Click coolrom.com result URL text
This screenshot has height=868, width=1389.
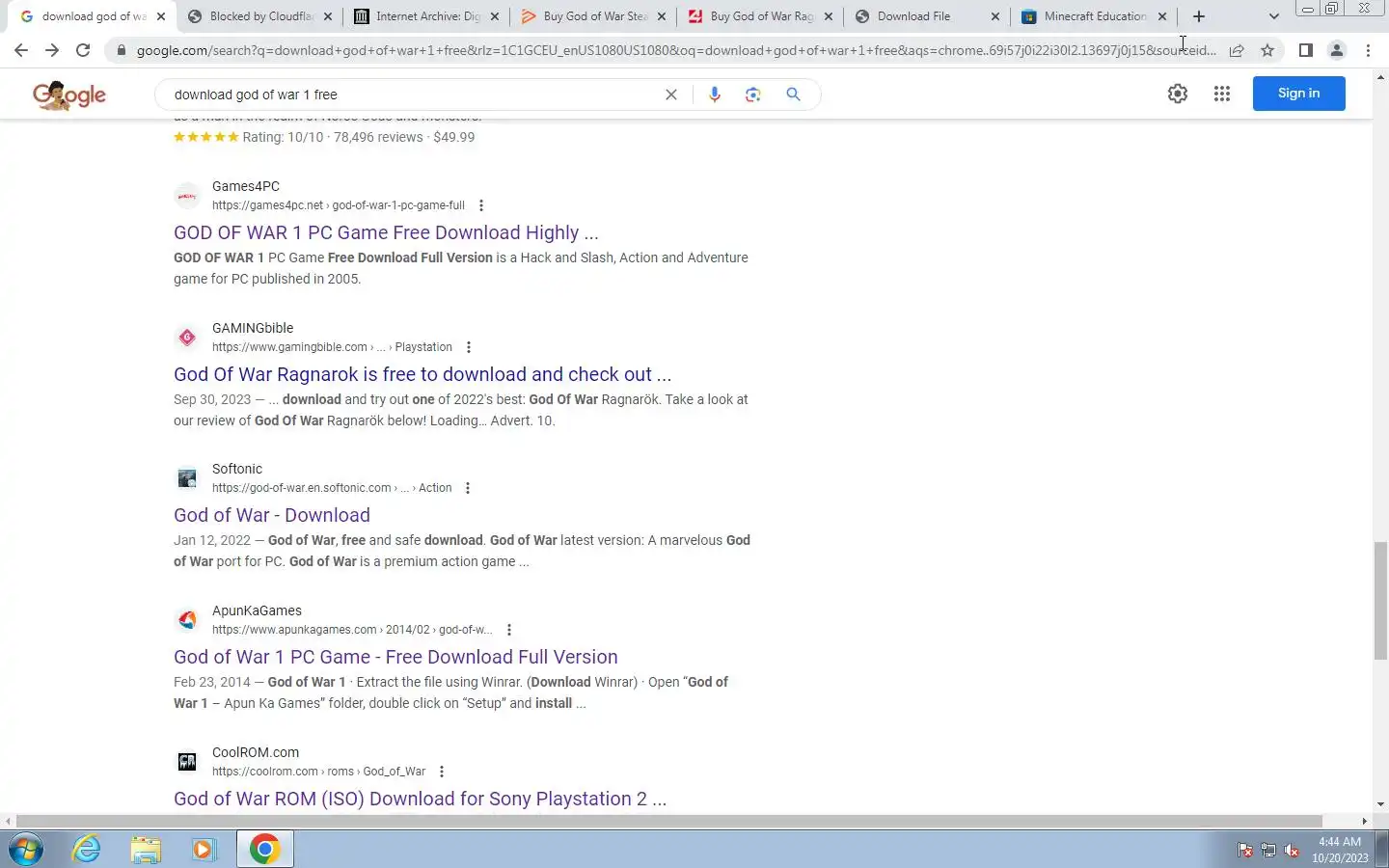click(x=318, y=772)
